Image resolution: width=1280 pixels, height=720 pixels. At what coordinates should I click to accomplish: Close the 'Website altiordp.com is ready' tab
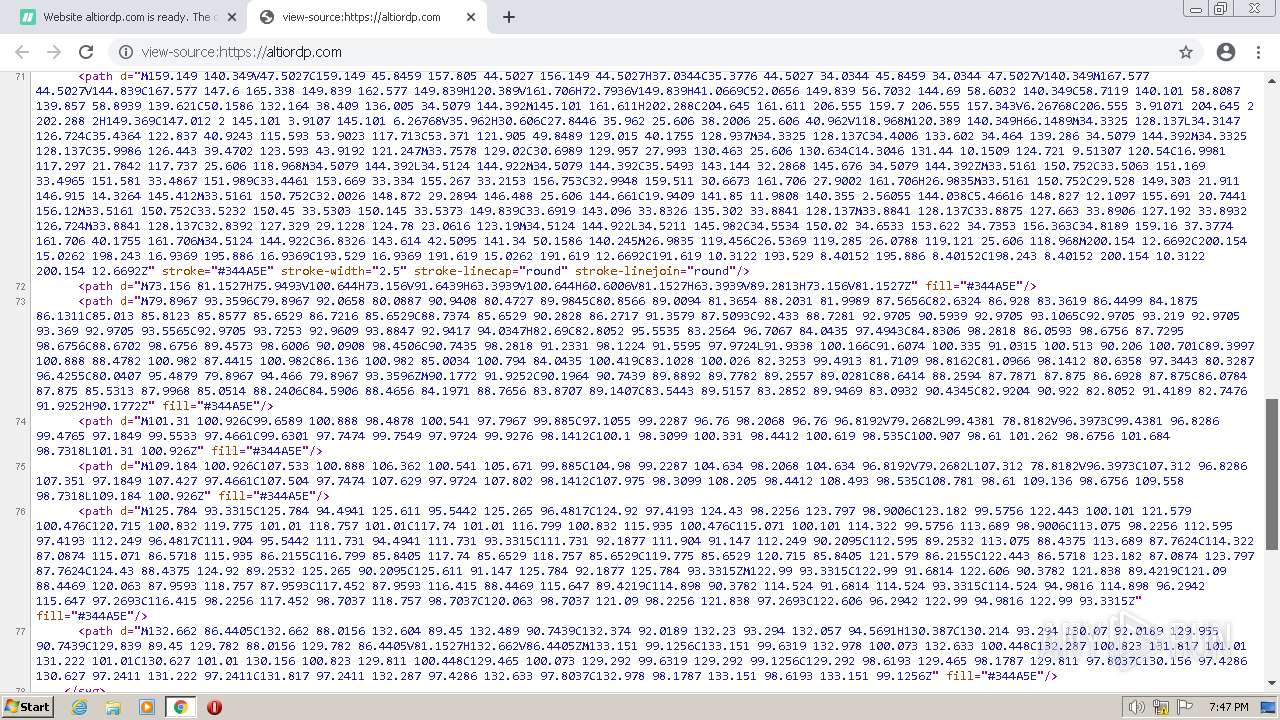click(x=231, y=17)
